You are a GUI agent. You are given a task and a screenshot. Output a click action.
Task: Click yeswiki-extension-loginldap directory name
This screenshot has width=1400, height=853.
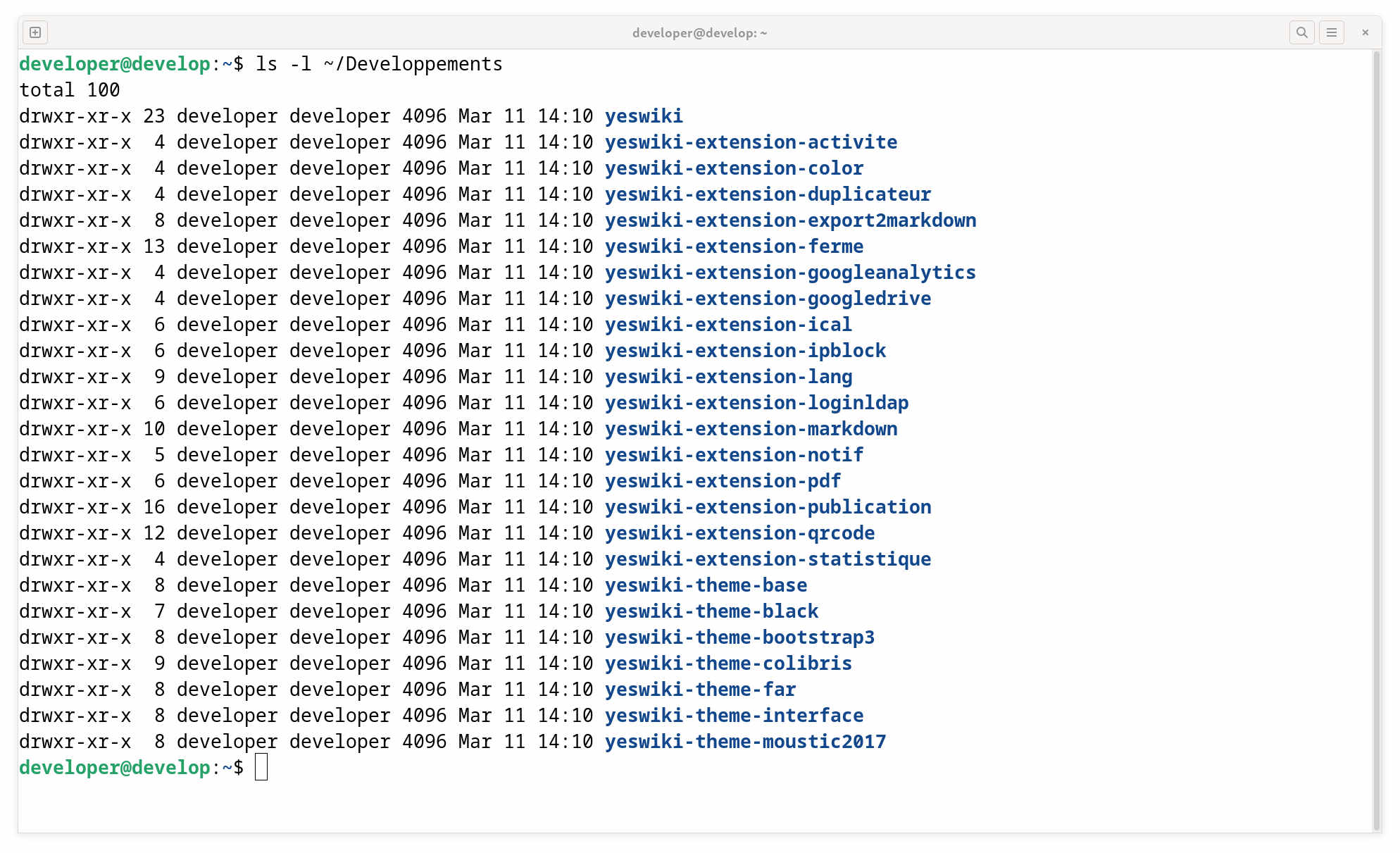(756, 403)
